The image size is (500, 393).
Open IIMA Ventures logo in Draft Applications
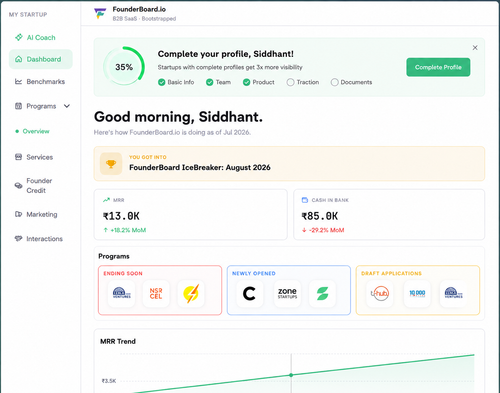coord(453,293)
